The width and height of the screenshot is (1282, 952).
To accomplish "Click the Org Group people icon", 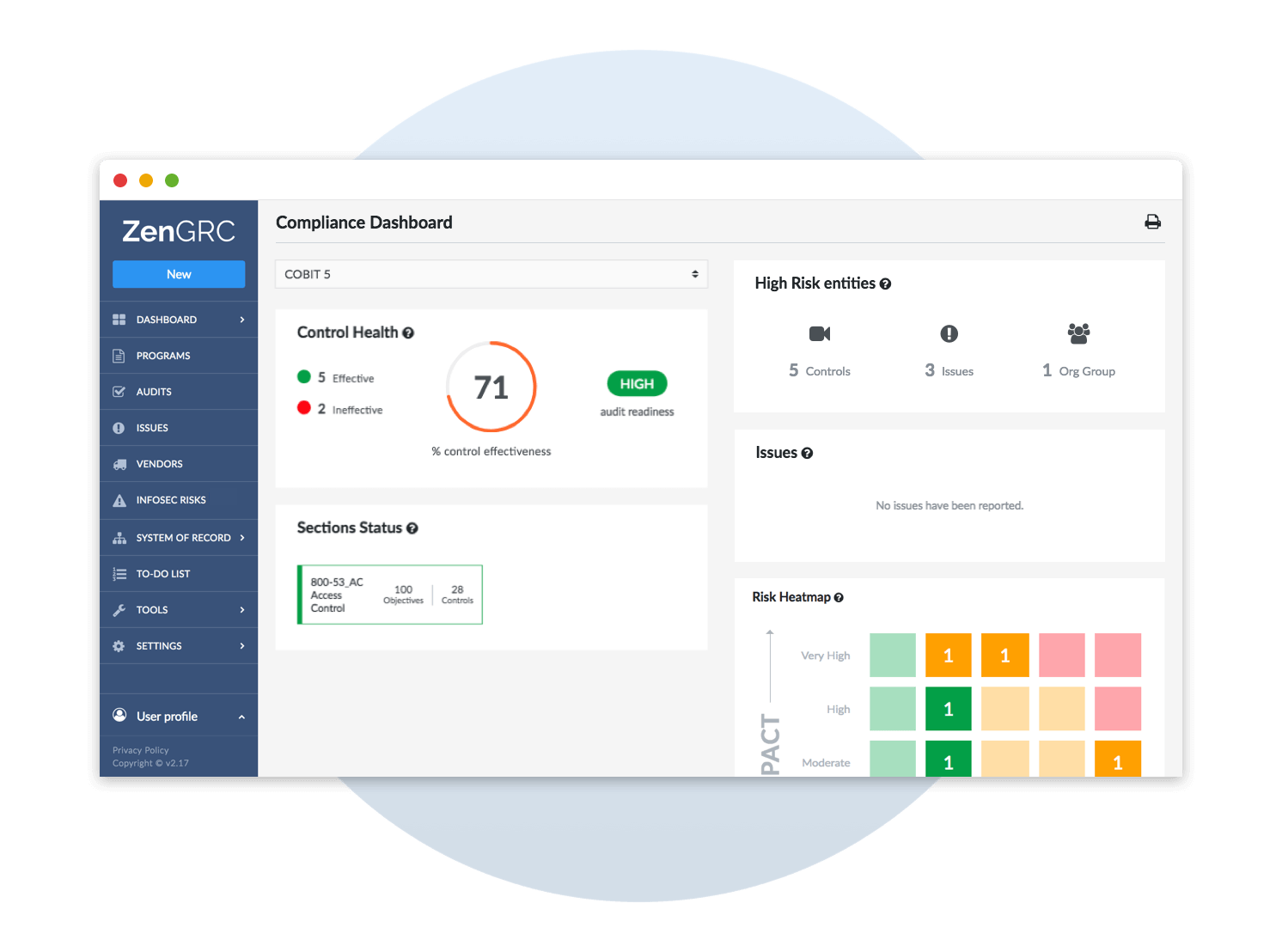I will [1078, 333].
